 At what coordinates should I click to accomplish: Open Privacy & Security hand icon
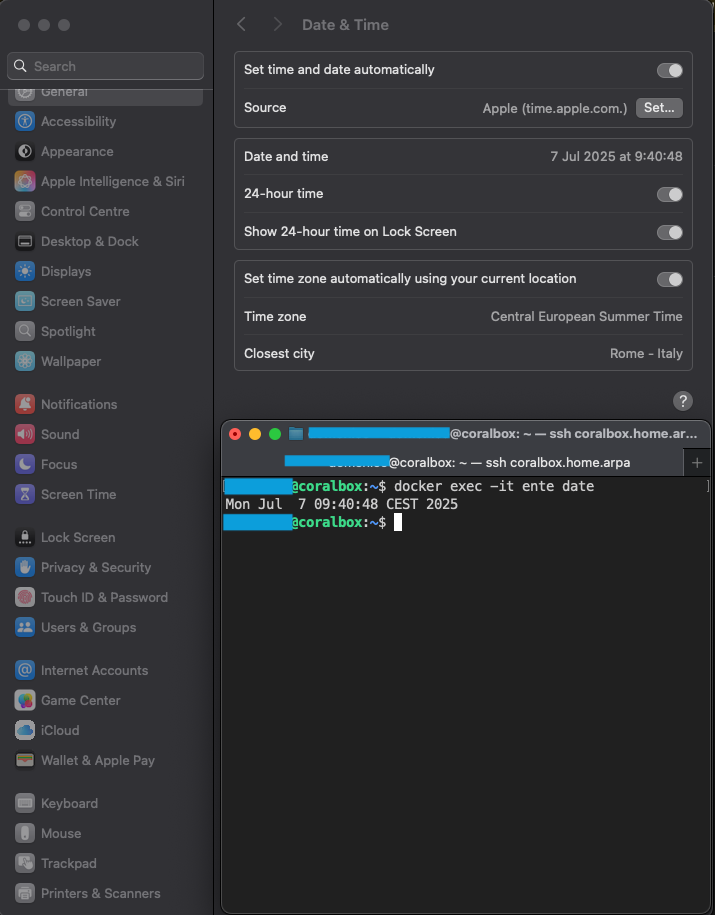pyautogui.click(x=25, y=567)
